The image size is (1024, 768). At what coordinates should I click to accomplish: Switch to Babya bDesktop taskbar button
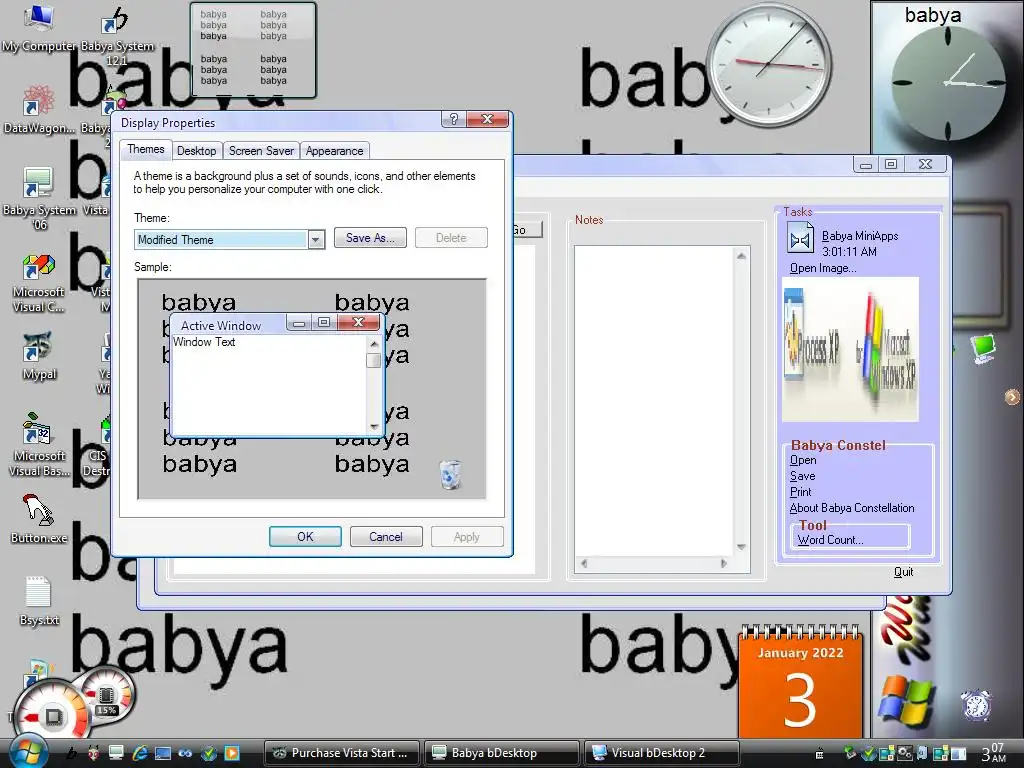coord(502,753)
